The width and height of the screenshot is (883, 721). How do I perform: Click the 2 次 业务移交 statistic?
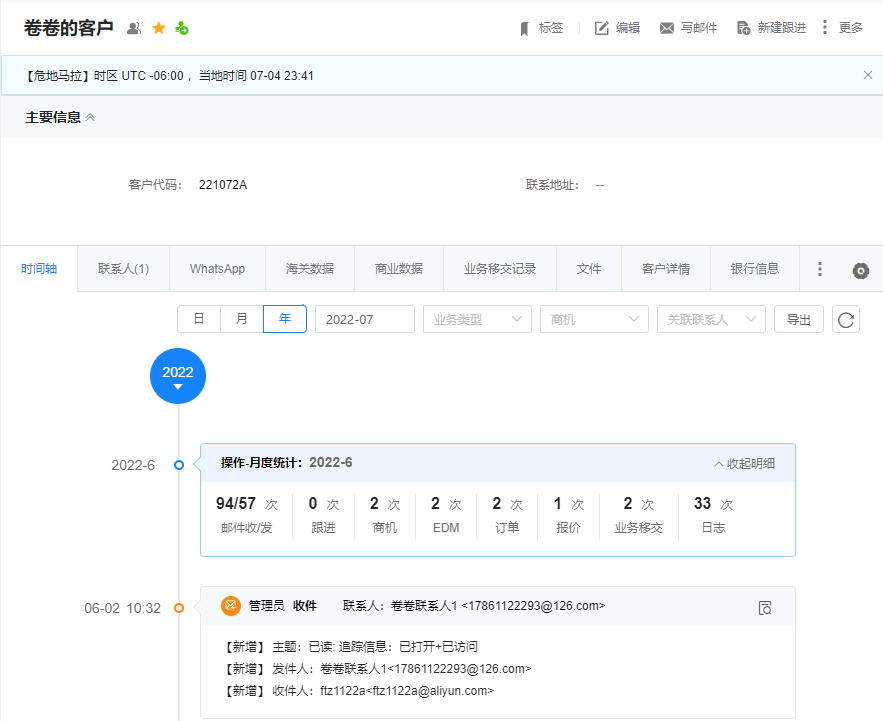(639, 515)
